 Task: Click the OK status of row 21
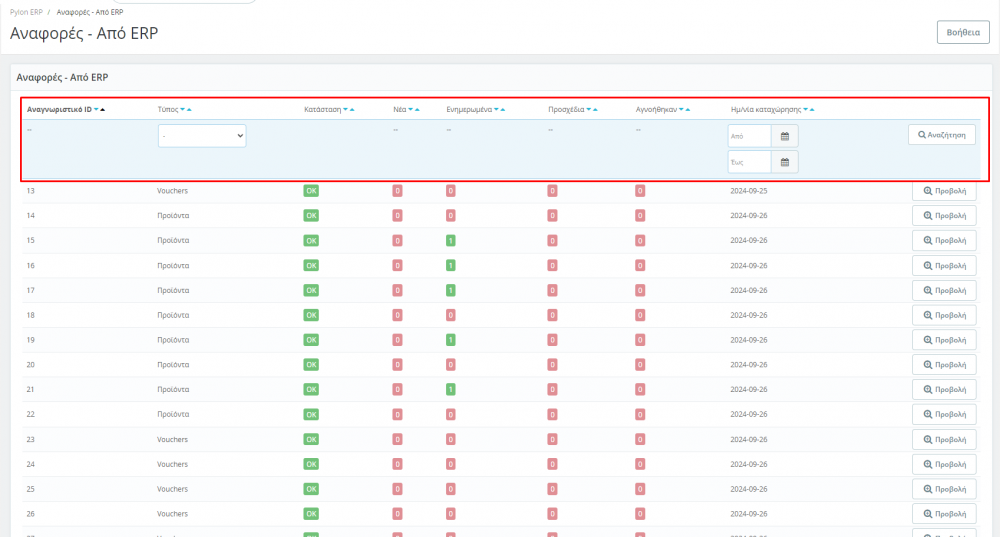point(311,389)
